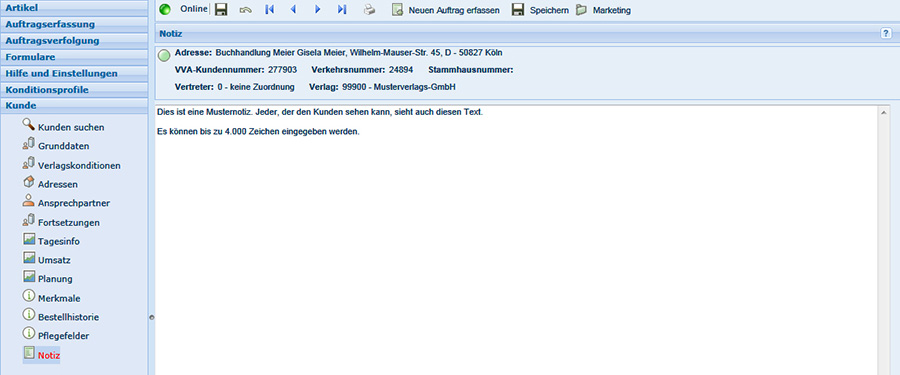The image size is (900, 375).
Task: Expand the Konditionsprofile section
Action: [73, 90]
